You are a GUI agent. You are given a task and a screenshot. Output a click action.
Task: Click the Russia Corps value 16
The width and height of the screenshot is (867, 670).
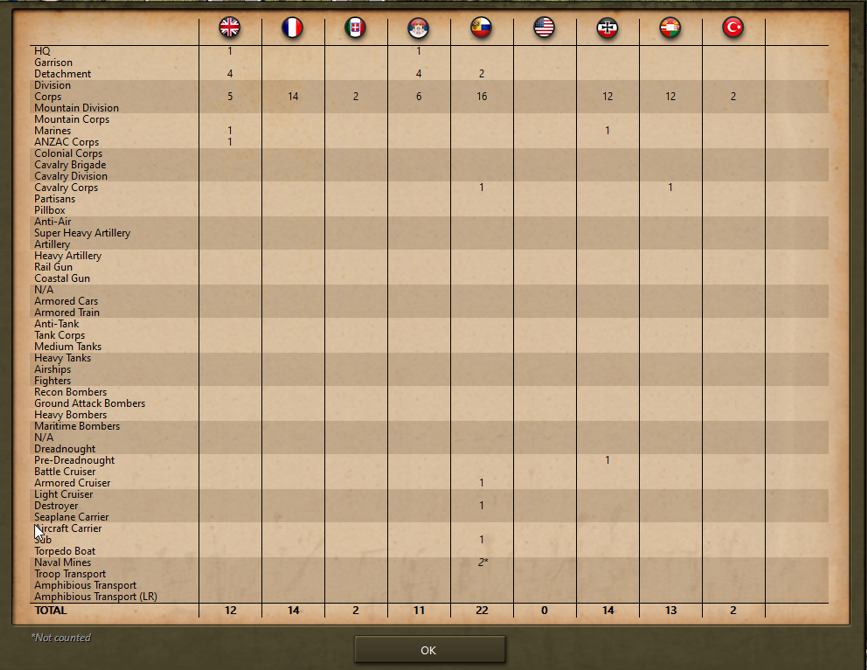482,96
